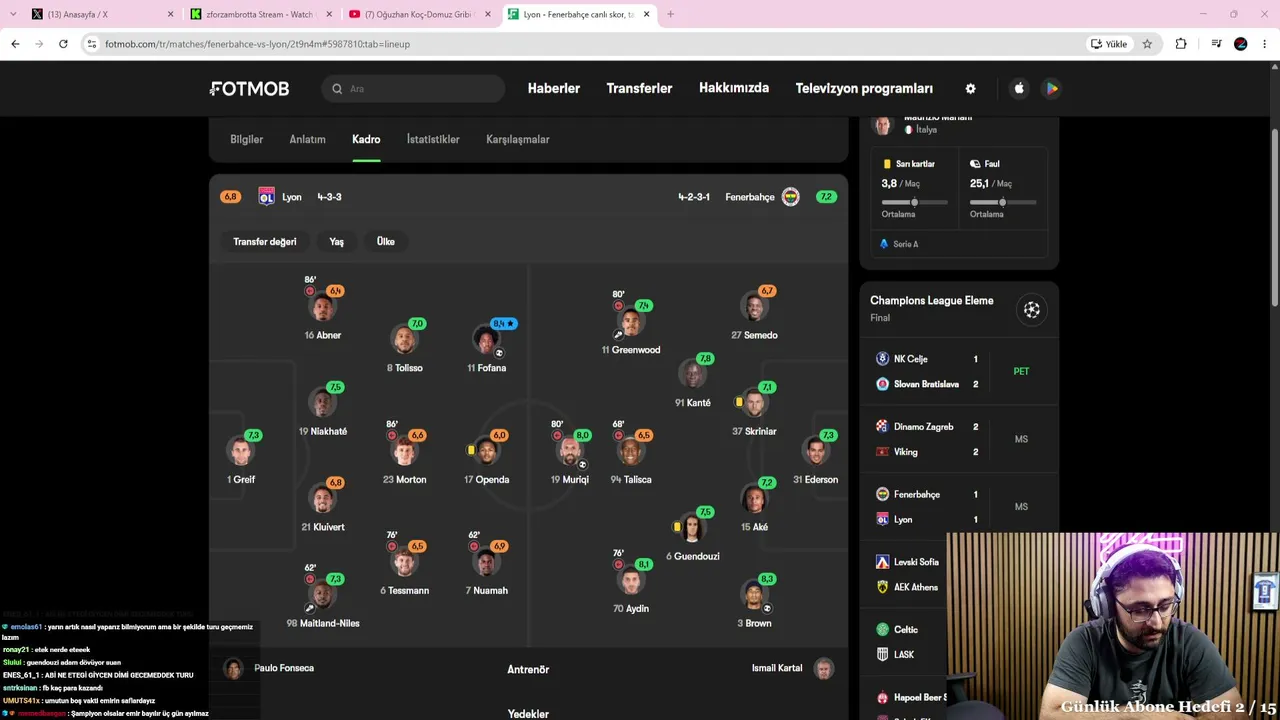Switch to the Bilgiler tab
The image size is (1280, 720).
[247, 139]
